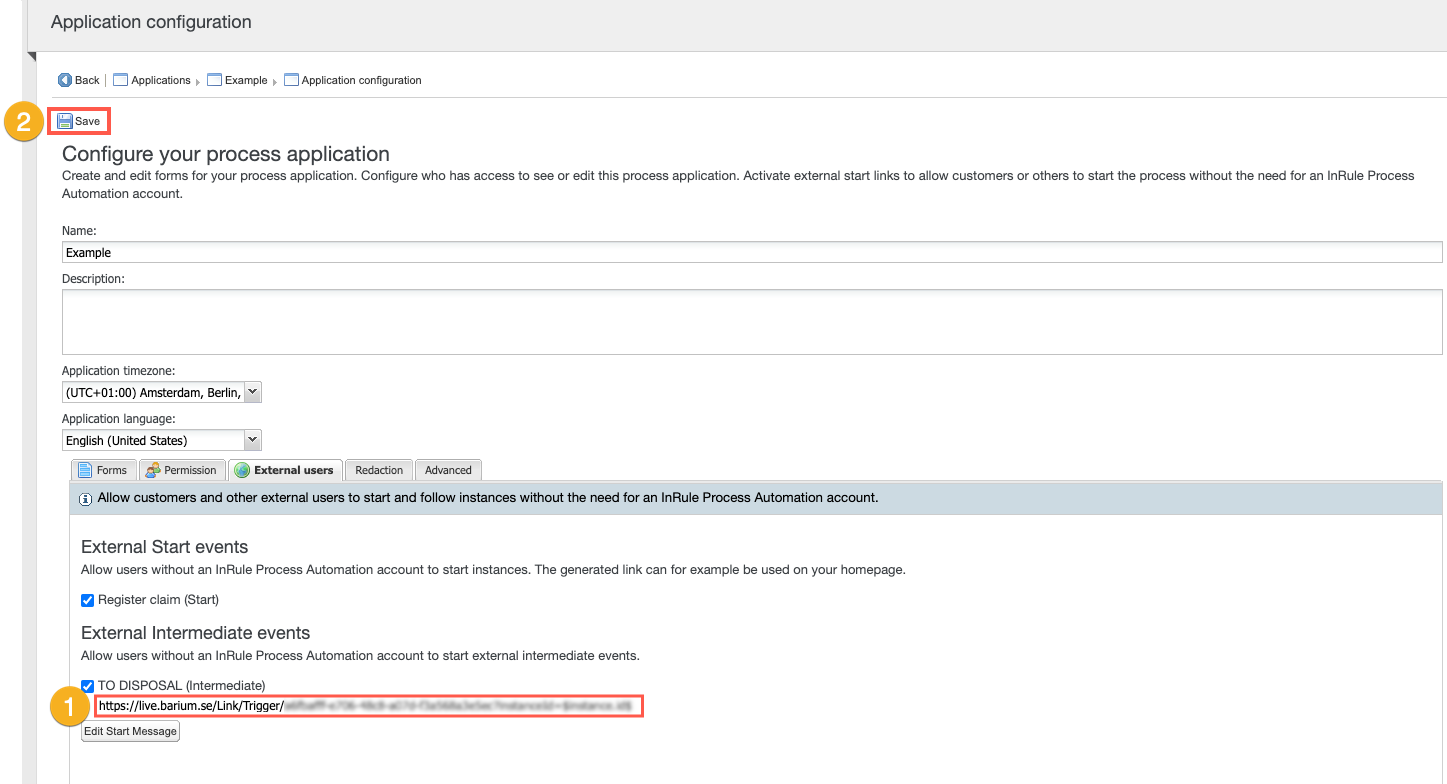This screenshot has width=1447, height=784.
Task: Click the Permission tab users icon
Action: point(153,470)
